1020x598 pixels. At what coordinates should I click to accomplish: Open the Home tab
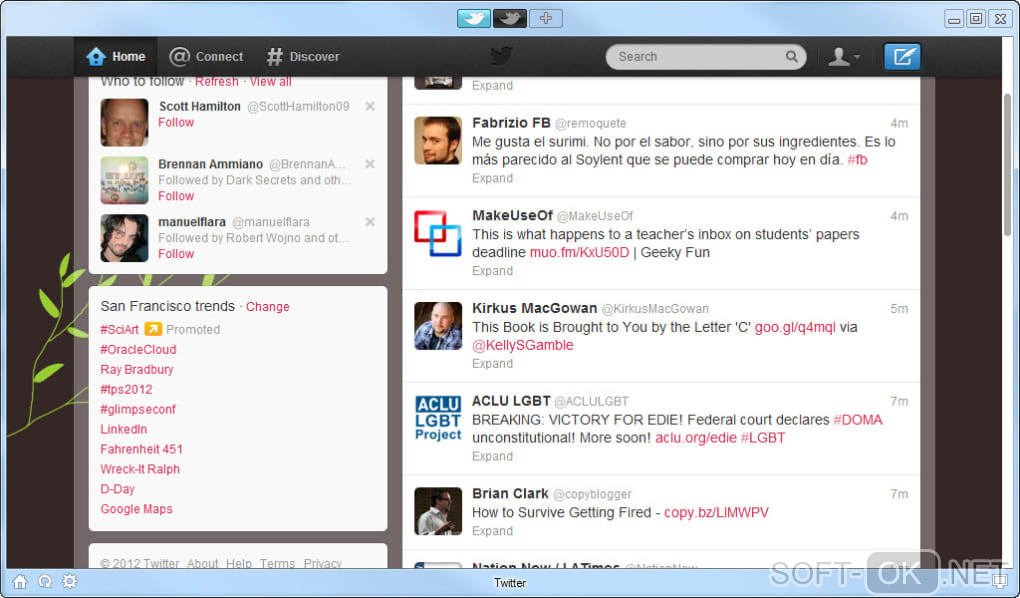115,57
